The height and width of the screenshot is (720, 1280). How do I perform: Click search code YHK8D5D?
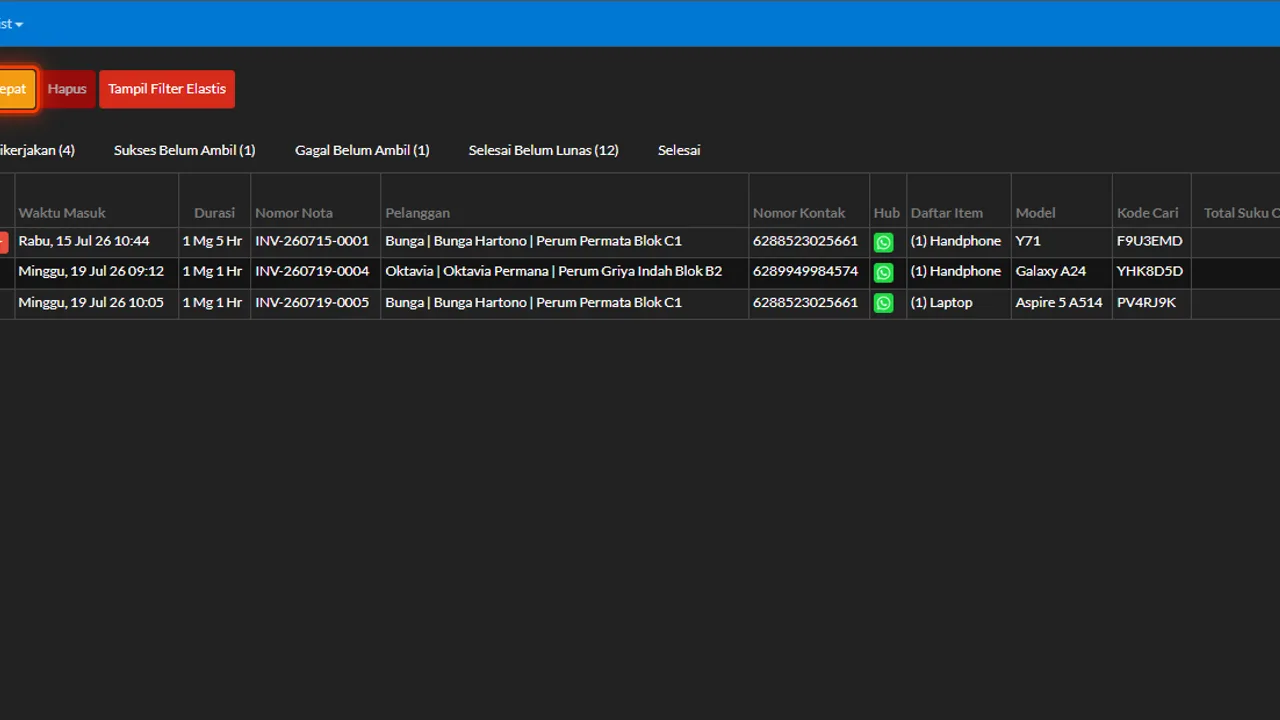point(1150,271)
